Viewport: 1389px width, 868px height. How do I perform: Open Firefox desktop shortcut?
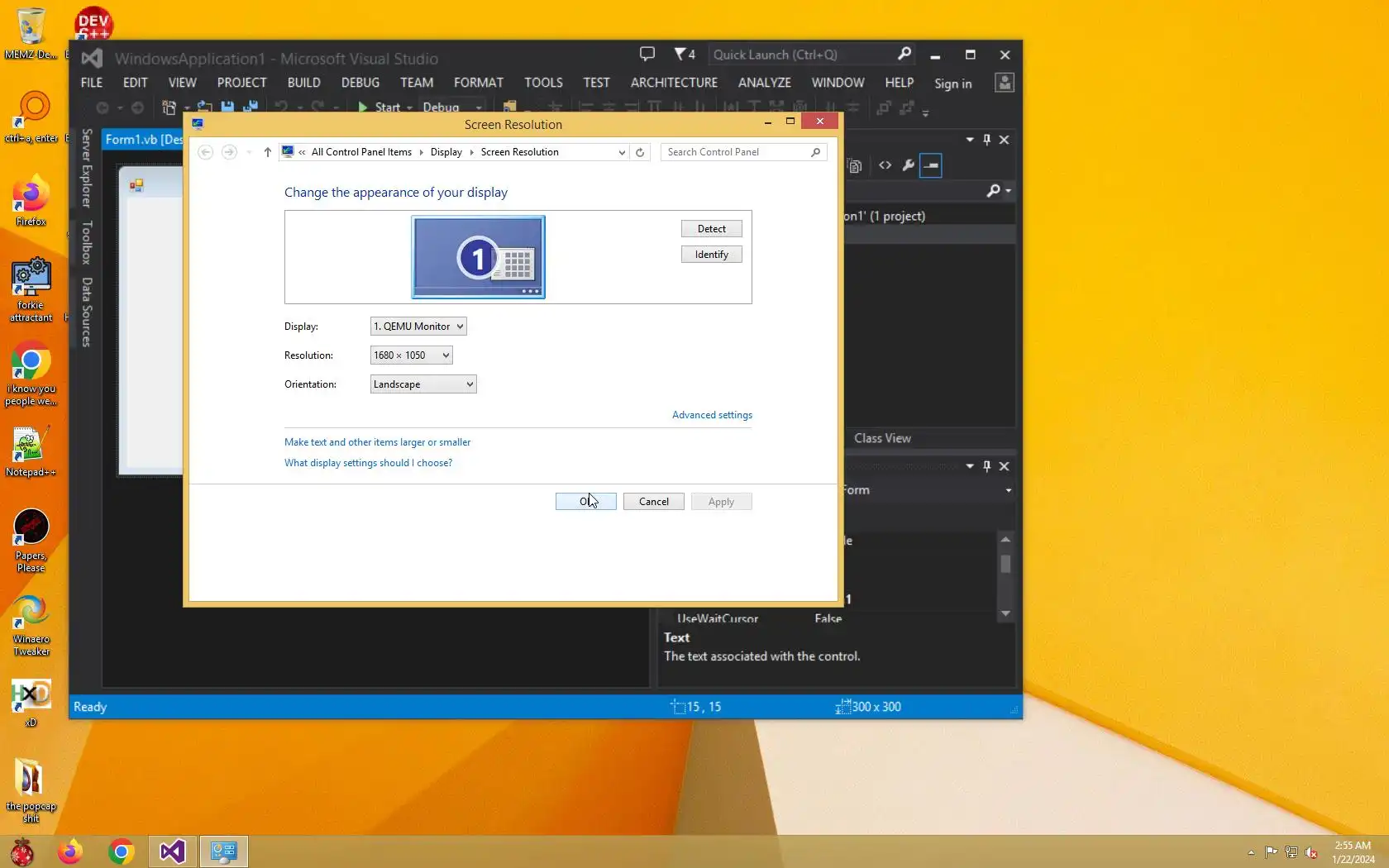(x=31, y=201)
